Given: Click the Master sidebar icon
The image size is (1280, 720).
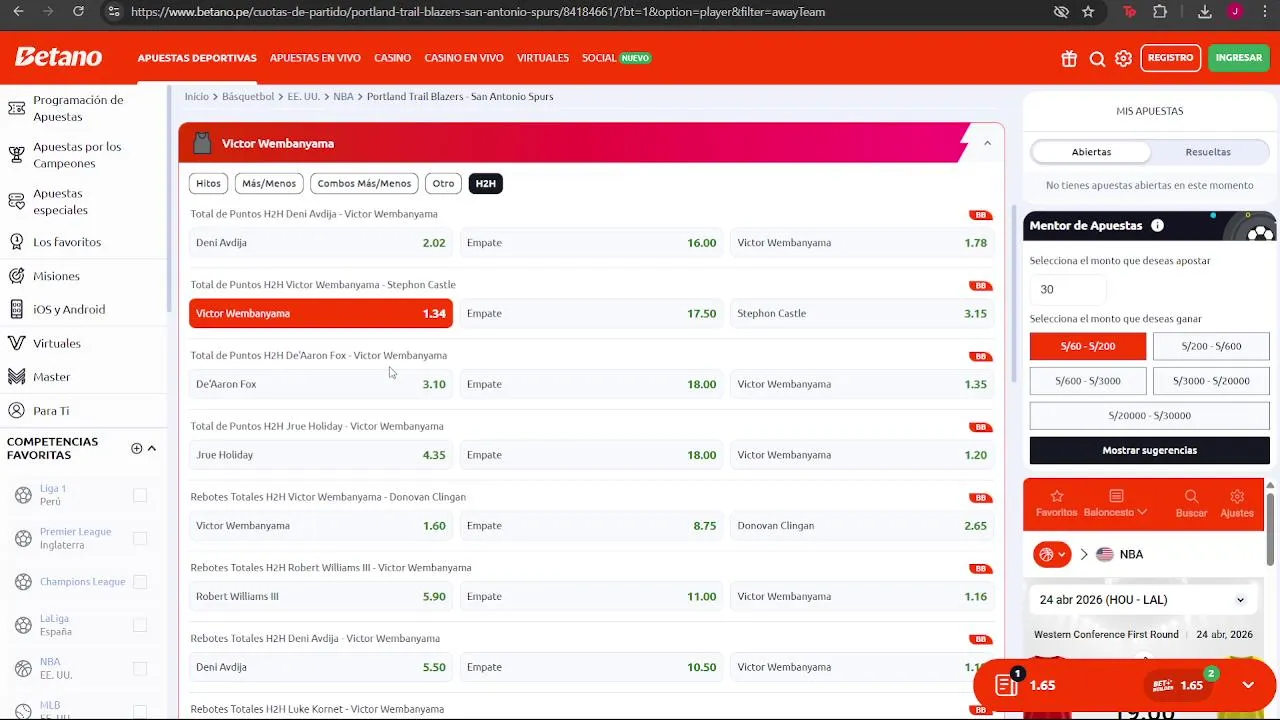Looking at the screenshot, I should point(16,377).
